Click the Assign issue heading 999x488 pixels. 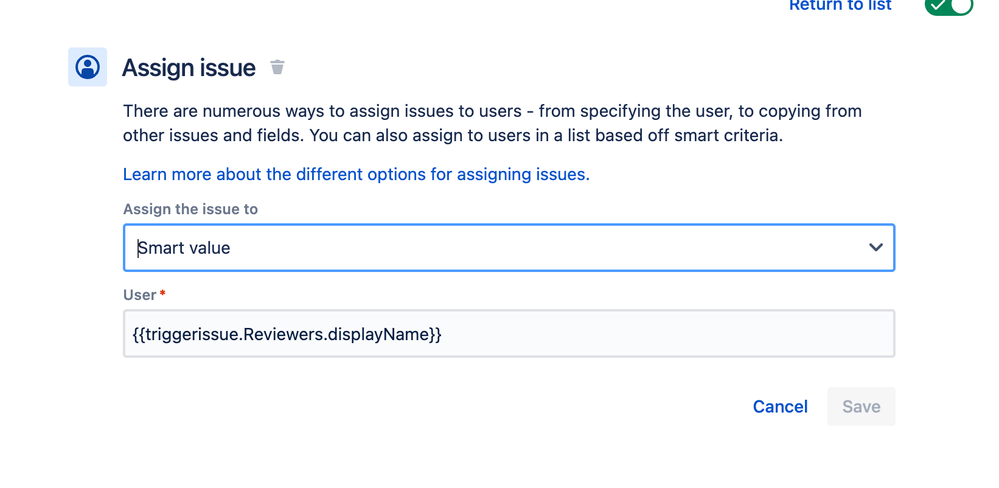click(189, 68)
